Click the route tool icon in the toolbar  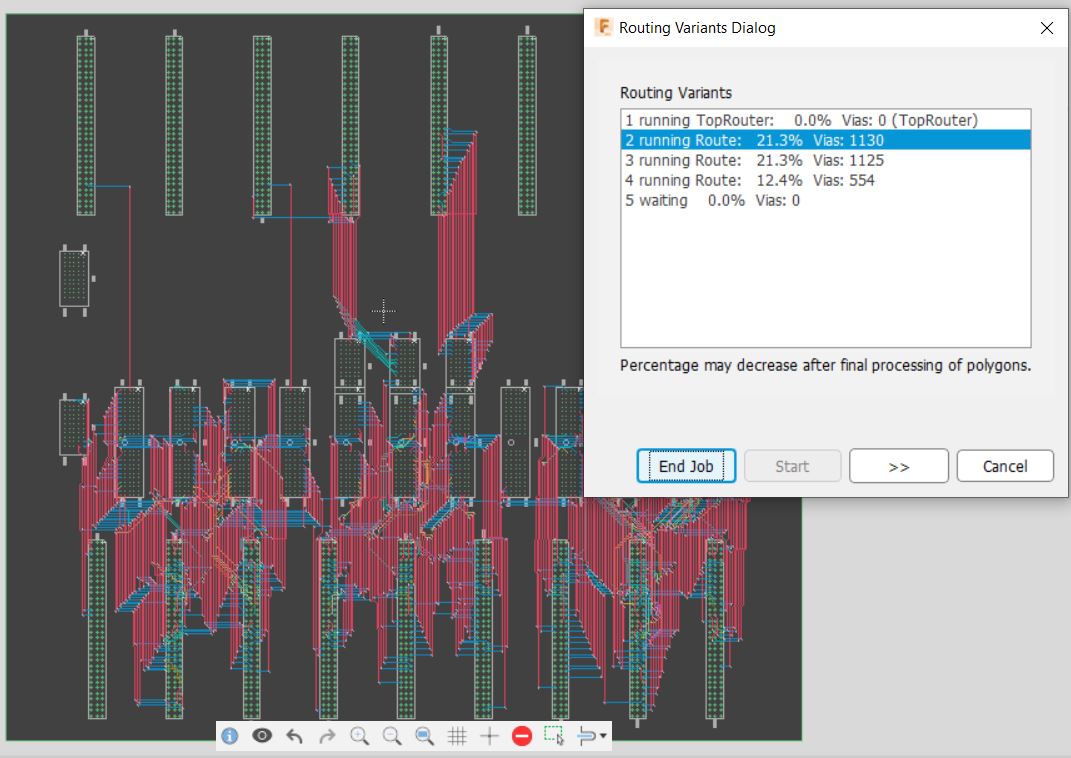point(585,736)
